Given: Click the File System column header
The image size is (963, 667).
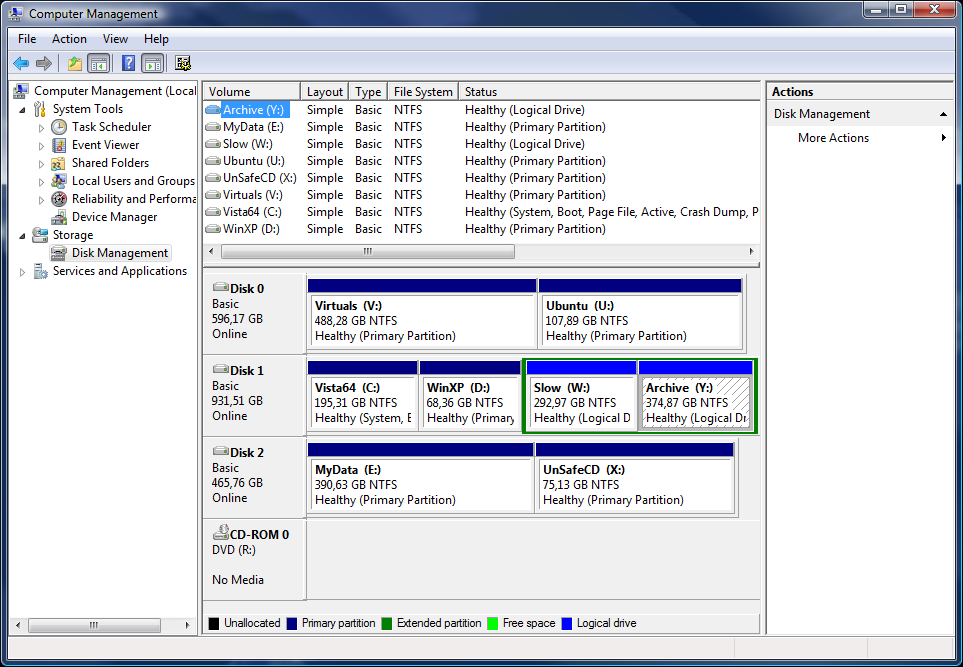Looking at the screenshot, I should [x=423, y=92].
